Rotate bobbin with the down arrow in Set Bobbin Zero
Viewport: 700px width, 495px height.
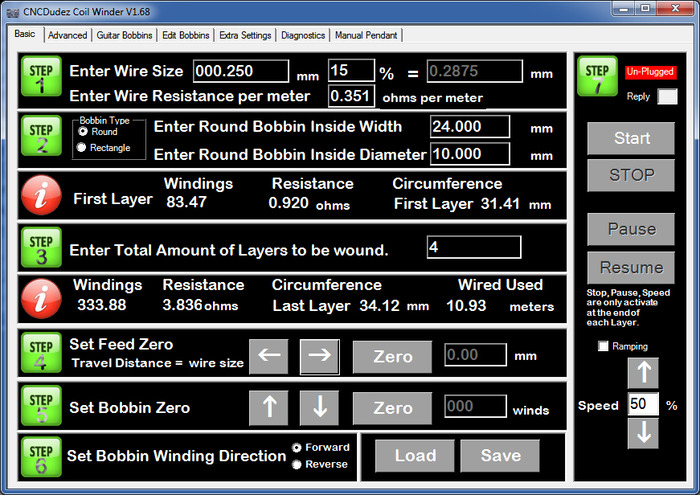pyautogui.click(x=320, y=408)
